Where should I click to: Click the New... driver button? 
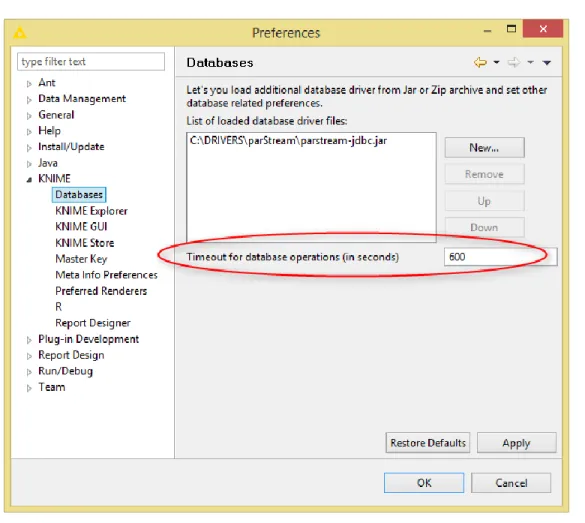[484, 148]
